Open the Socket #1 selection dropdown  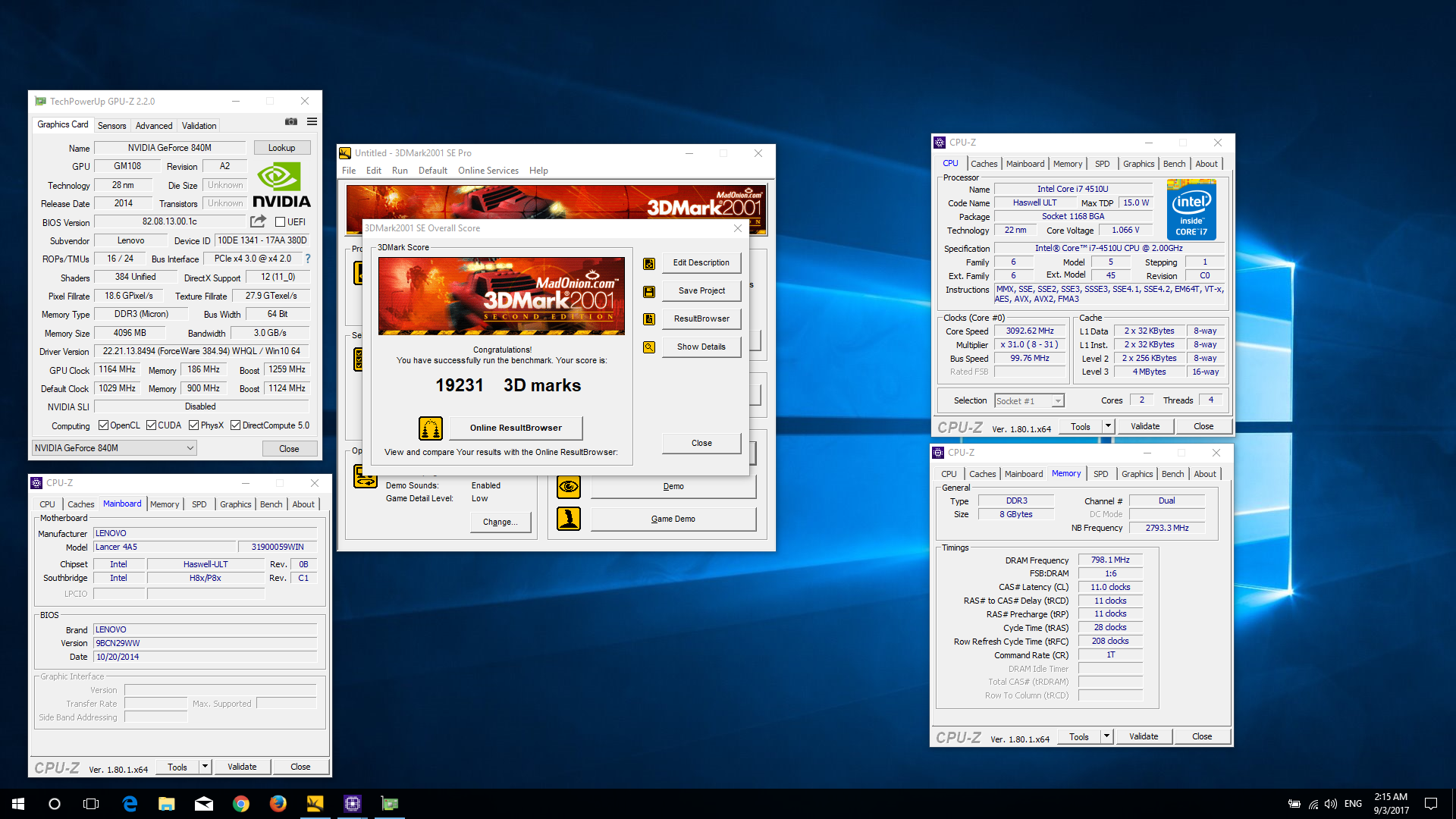(1029, 401)
